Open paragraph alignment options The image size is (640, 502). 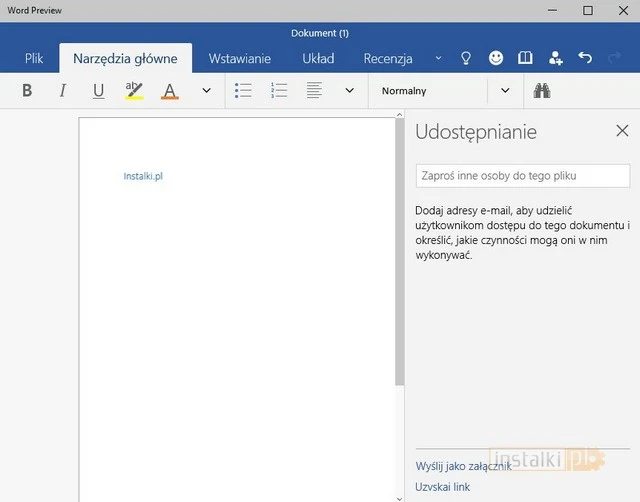314,90
